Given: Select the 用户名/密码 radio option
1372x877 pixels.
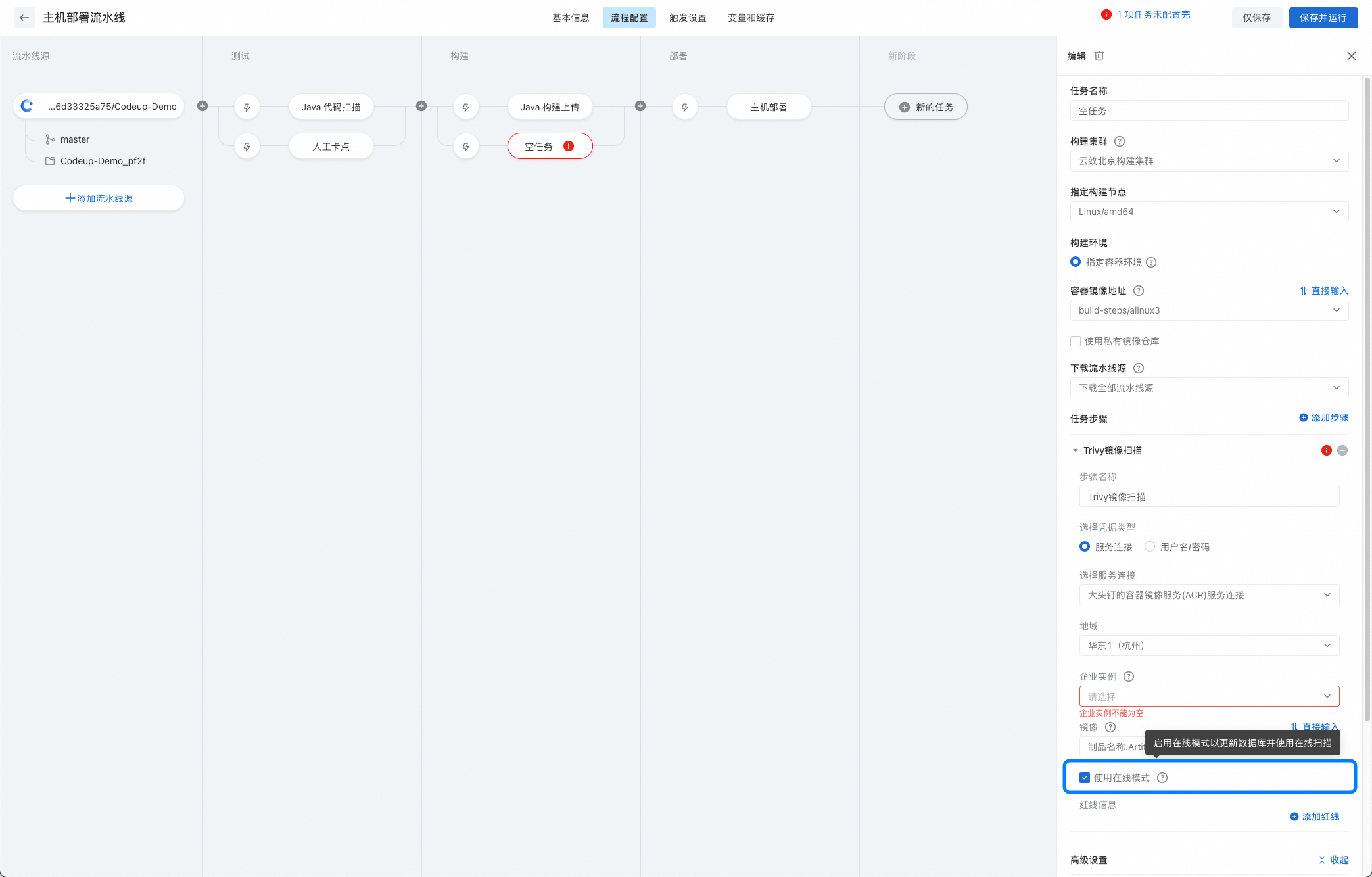Looking at the screenshot, I should coord(1150,546).
